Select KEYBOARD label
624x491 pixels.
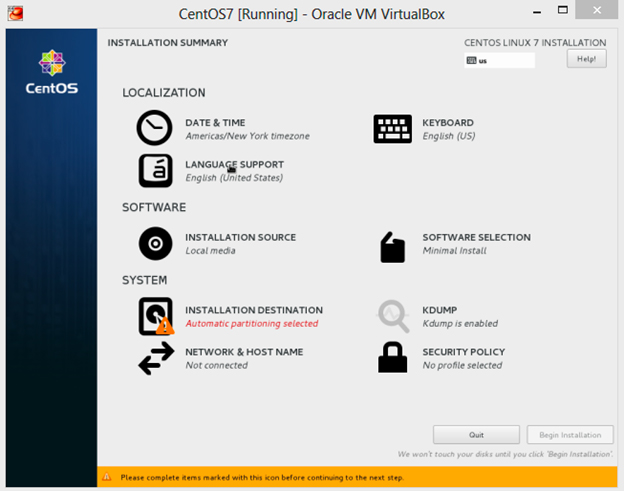(x=448, y=123)
